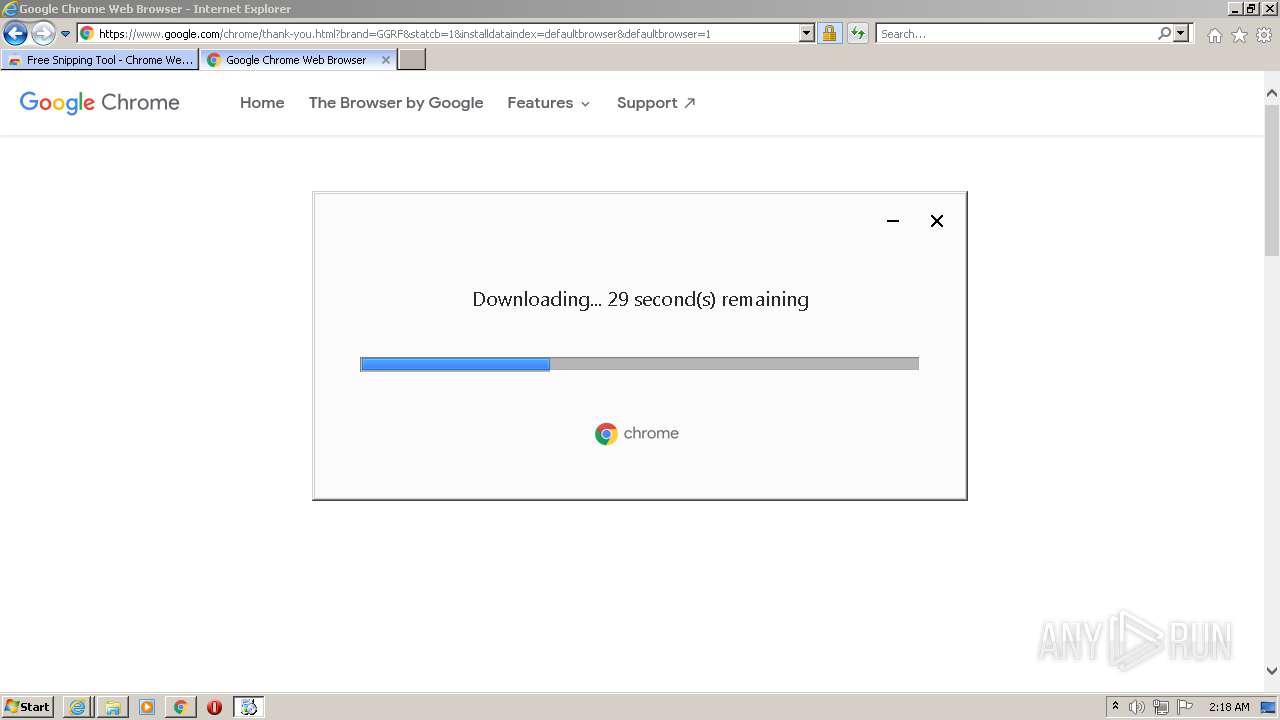Go back with the IE Back arrow
The height and width of the screenshot is (720, 1280).
click(x=15, y=34)
